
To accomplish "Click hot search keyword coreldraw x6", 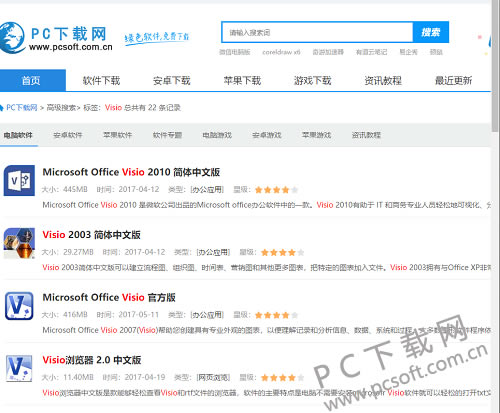I will pos(281,52).
